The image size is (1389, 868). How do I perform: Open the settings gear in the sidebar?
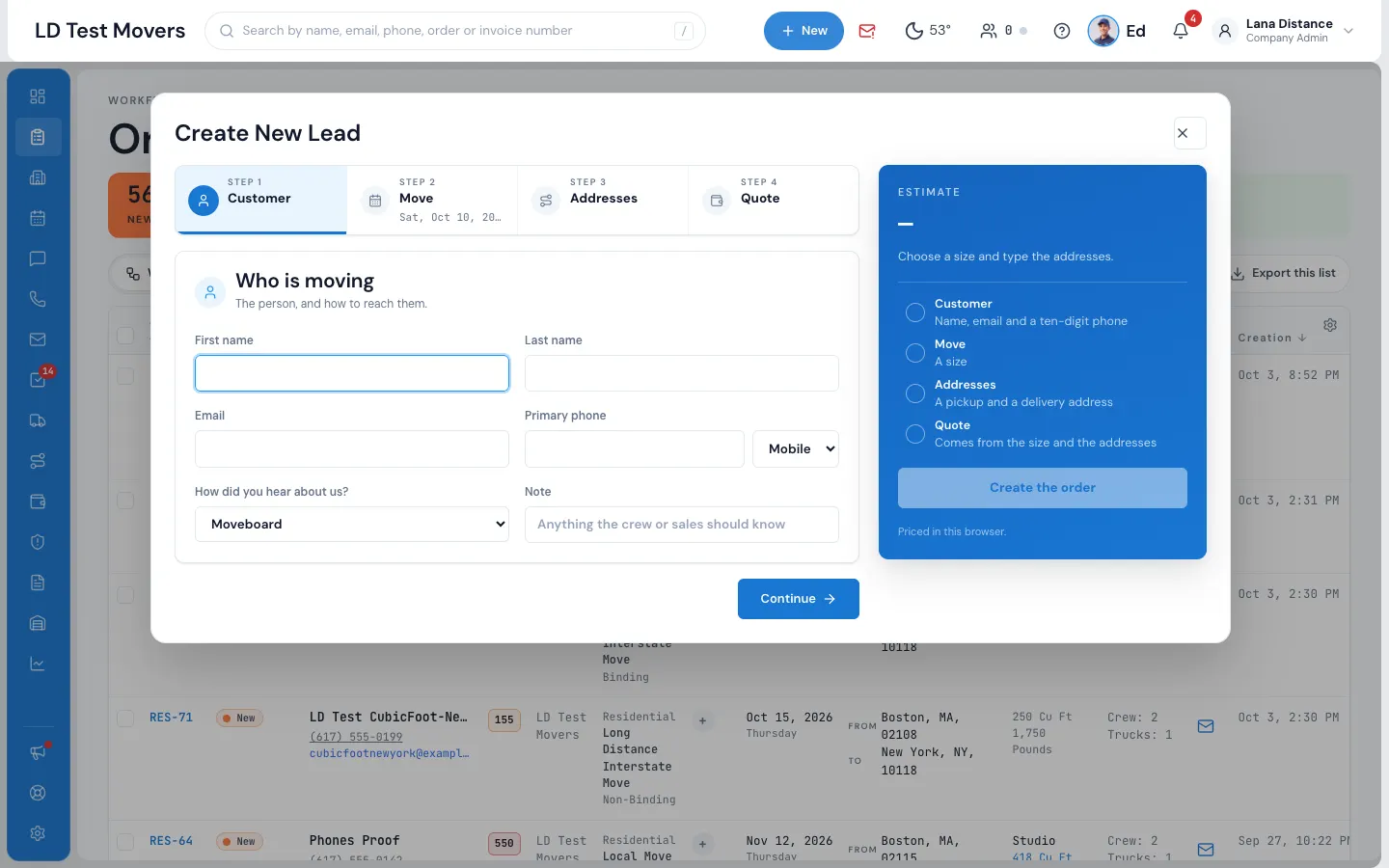tap(38, 833)
